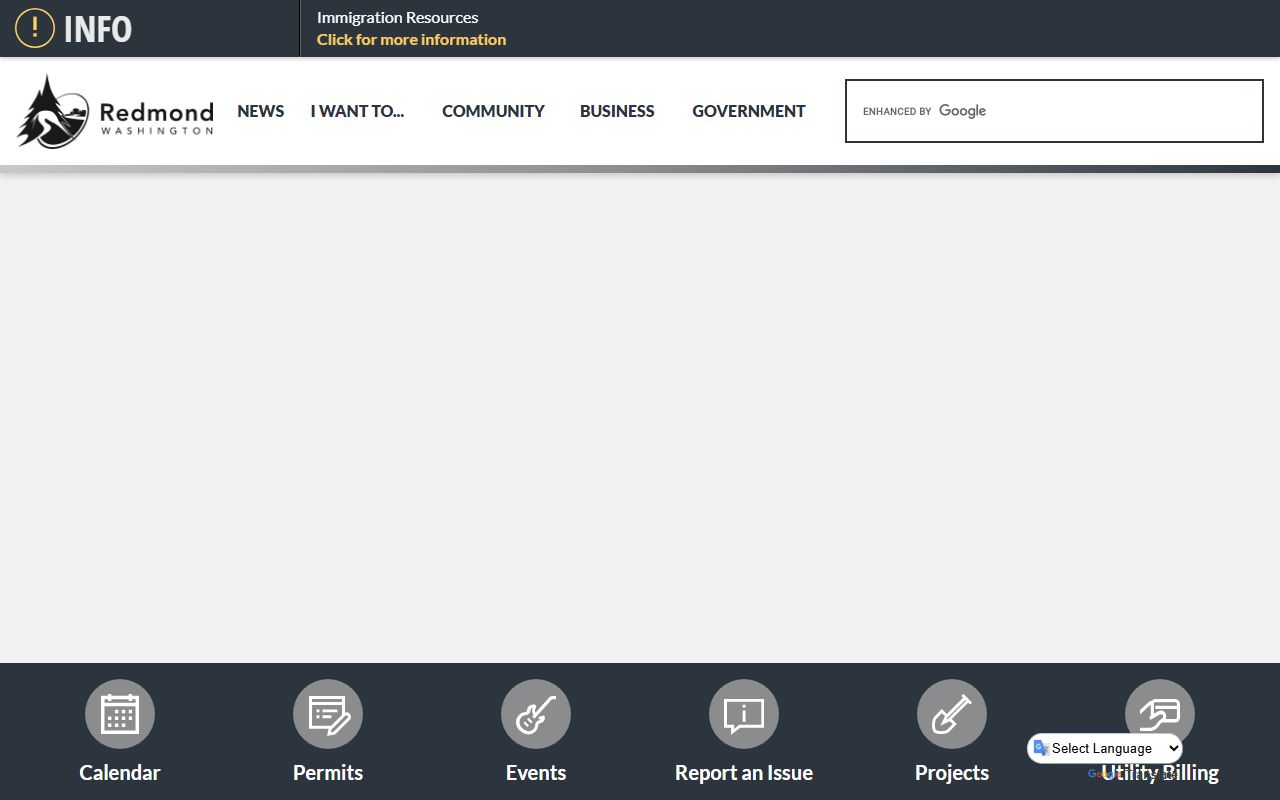Open the Calendar icon
1280x800 pixels.
point(120,714)
